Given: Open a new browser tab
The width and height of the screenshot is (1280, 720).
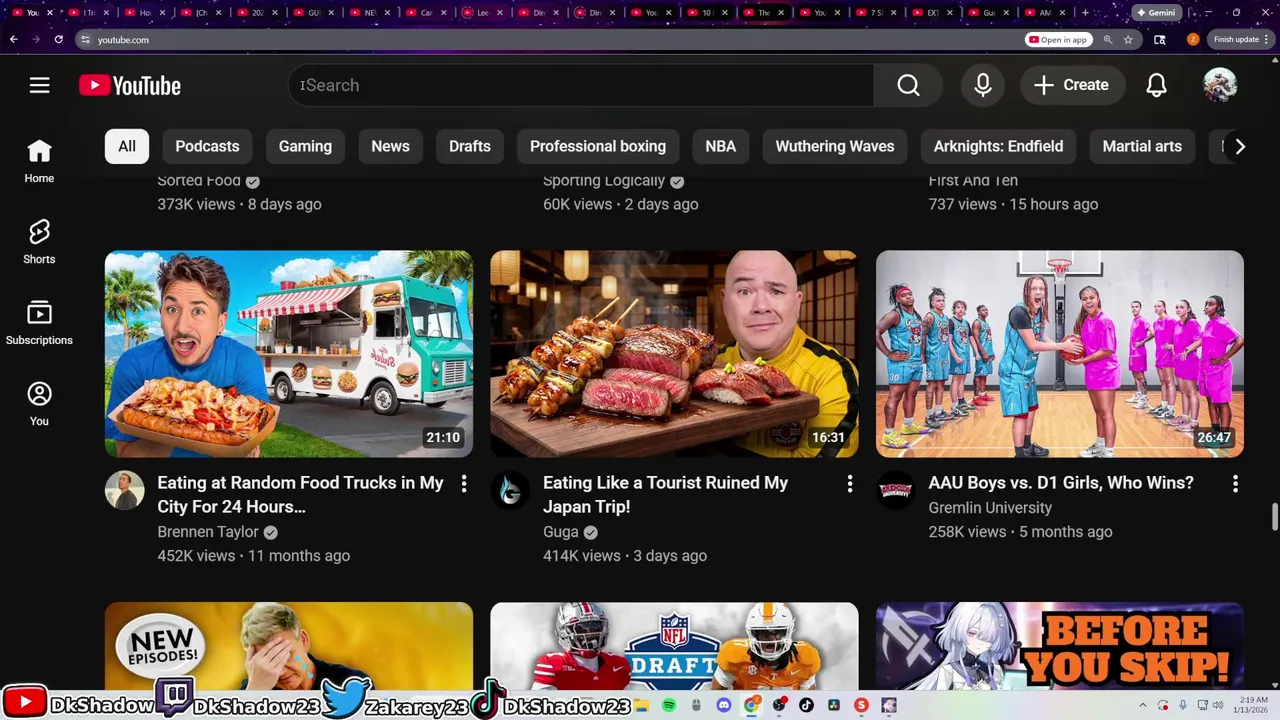Looking at the screenshot, I should click(x=1085, y=13).
